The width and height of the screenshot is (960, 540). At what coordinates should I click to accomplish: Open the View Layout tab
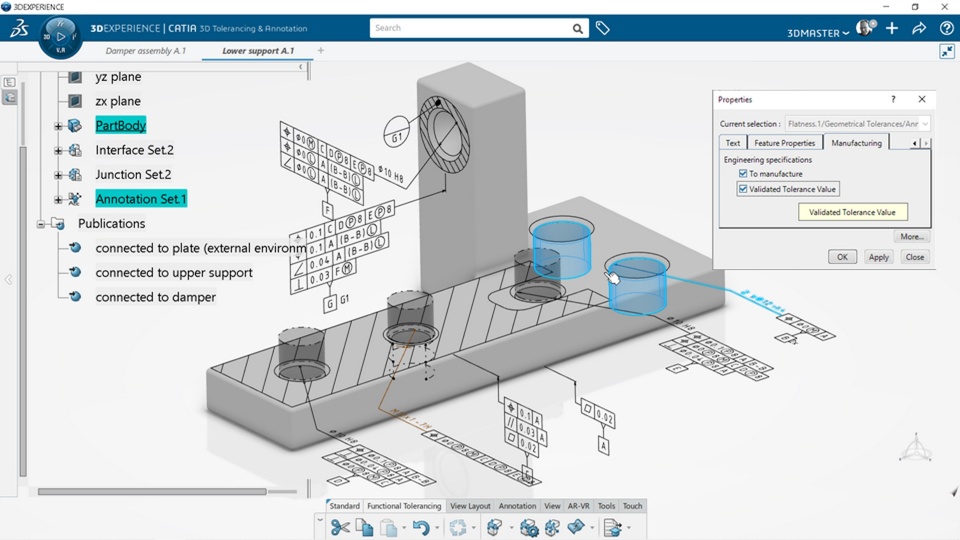(470, 506)
